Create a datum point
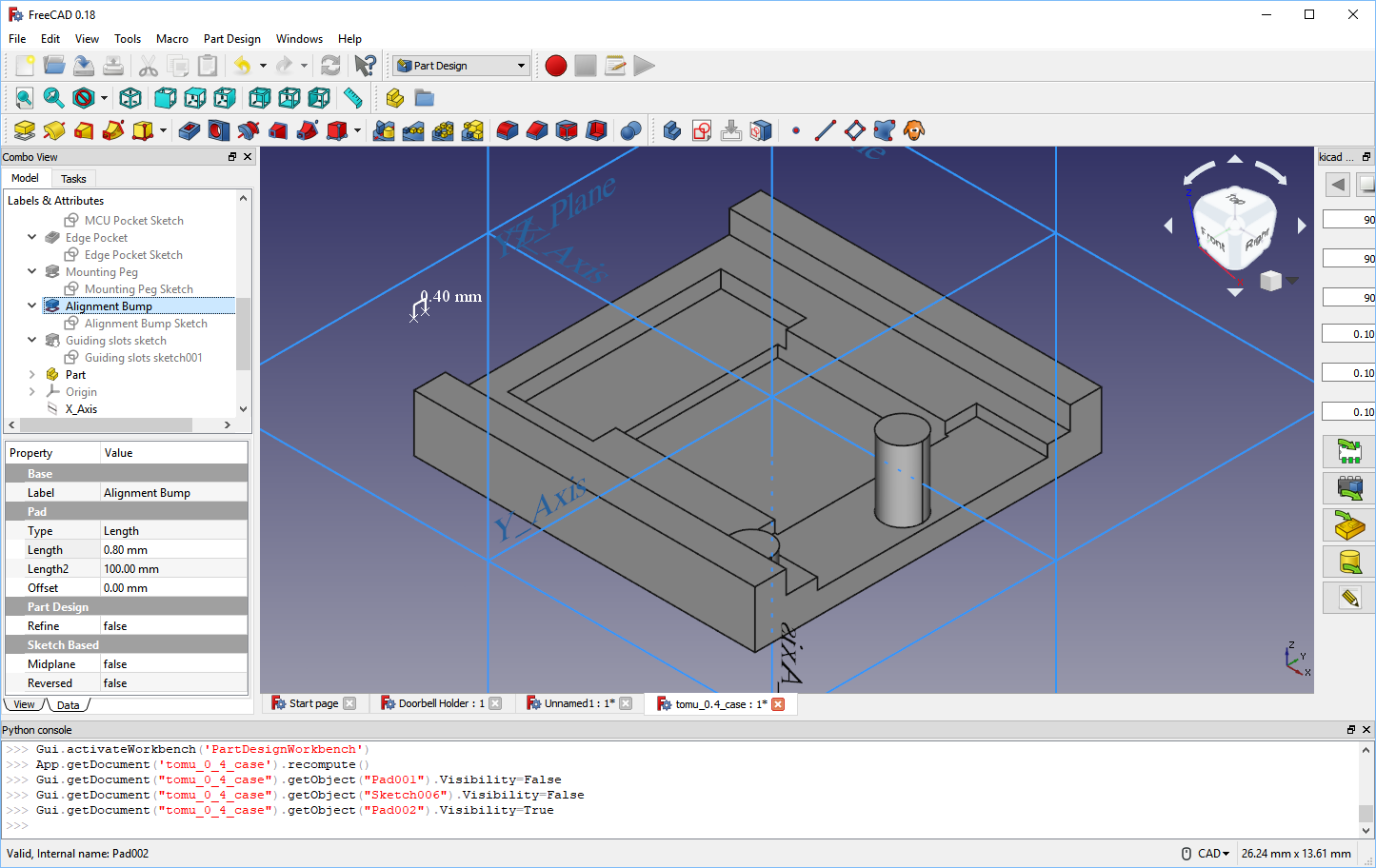 [796, 130]
